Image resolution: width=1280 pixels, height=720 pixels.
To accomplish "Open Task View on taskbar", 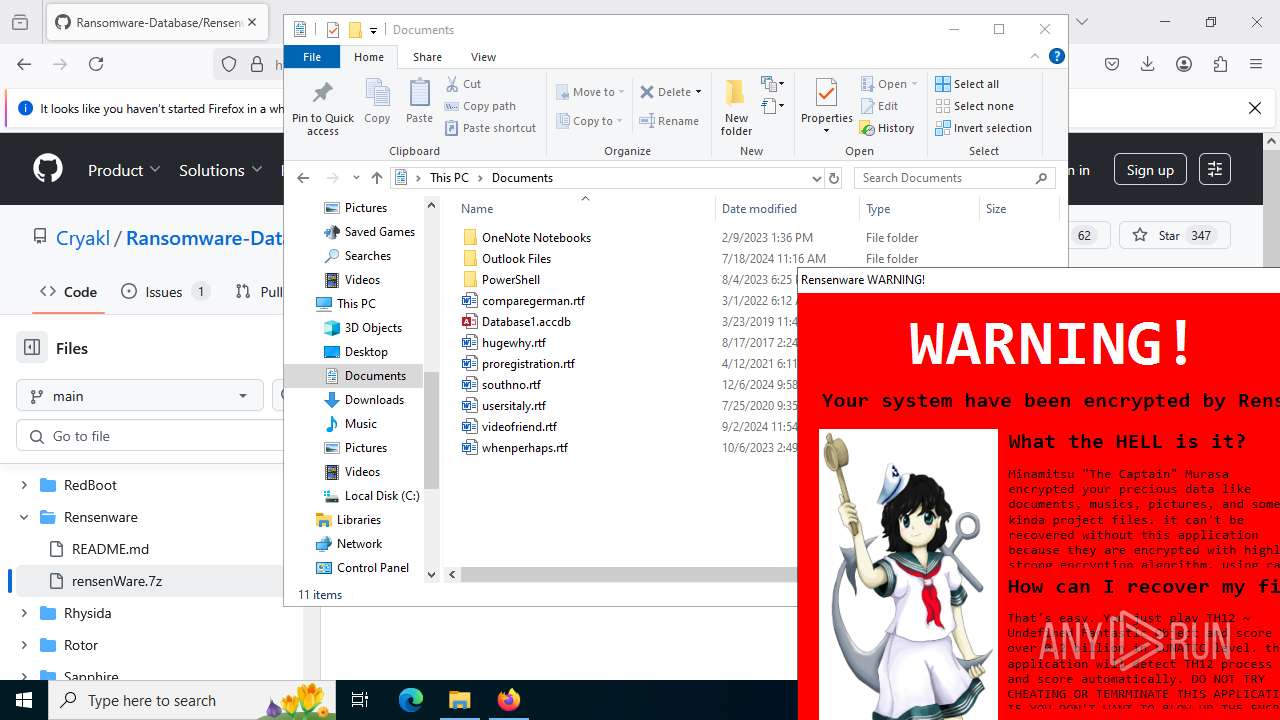I will [360, 700].
